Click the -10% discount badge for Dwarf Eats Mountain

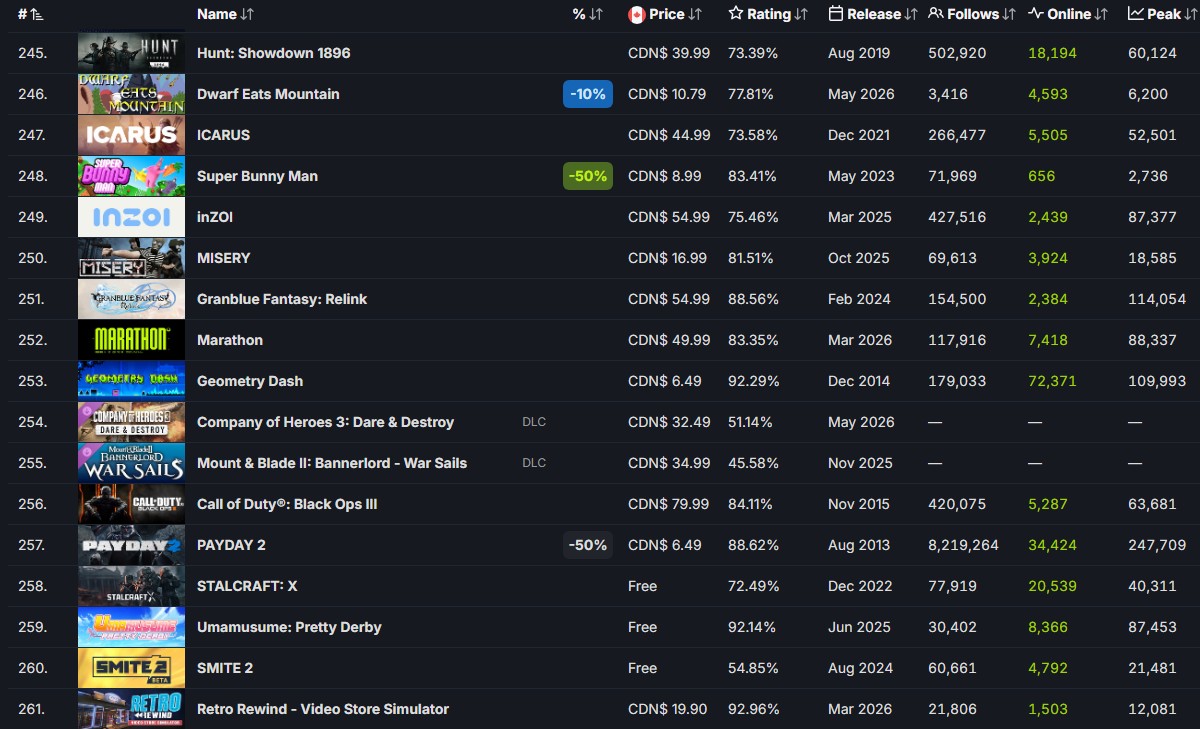tap(588, 94)
